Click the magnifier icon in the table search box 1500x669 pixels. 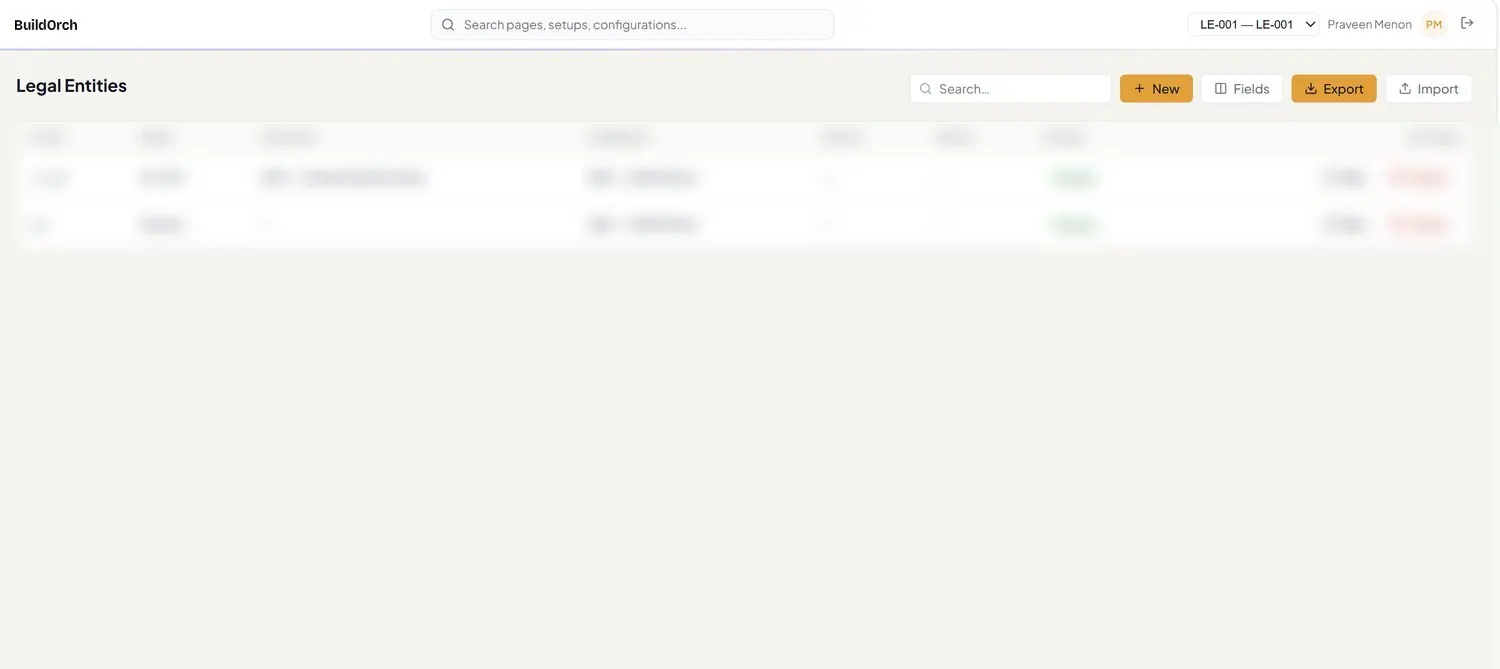click(926, 88)
